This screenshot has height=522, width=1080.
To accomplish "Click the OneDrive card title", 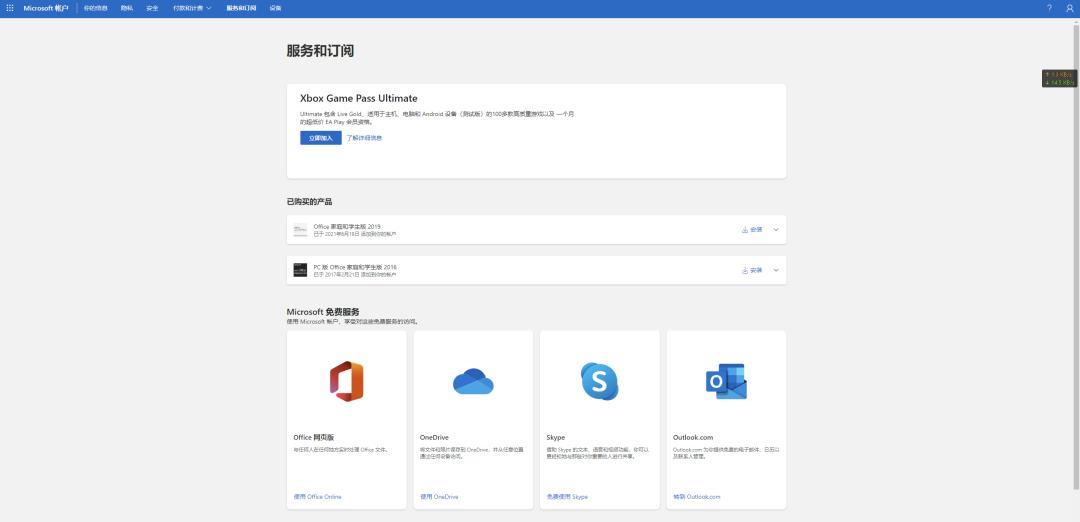I will [x=434, y=437].
